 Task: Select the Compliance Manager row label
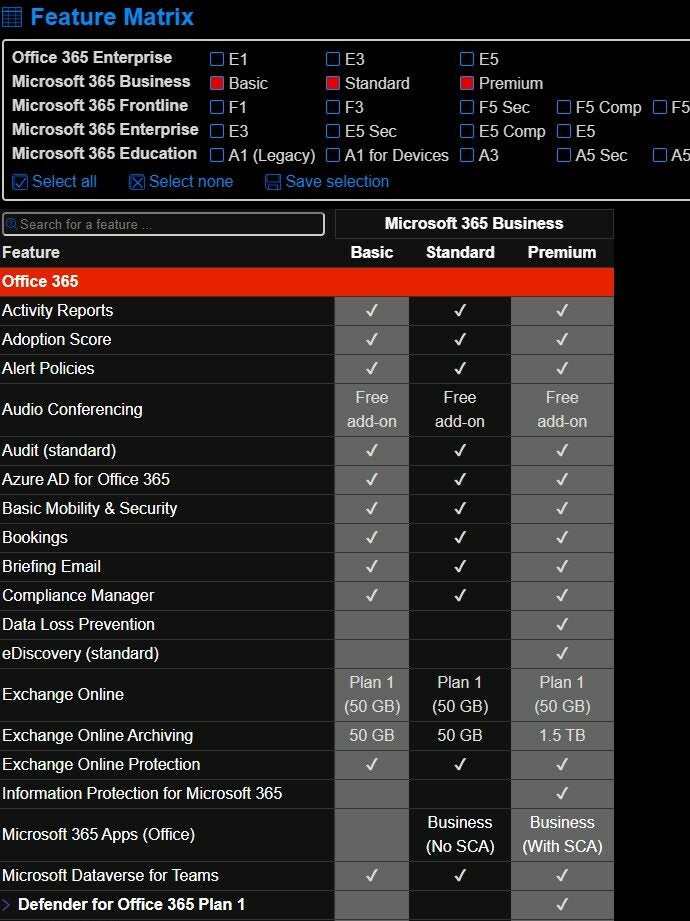tap(78, 596)
